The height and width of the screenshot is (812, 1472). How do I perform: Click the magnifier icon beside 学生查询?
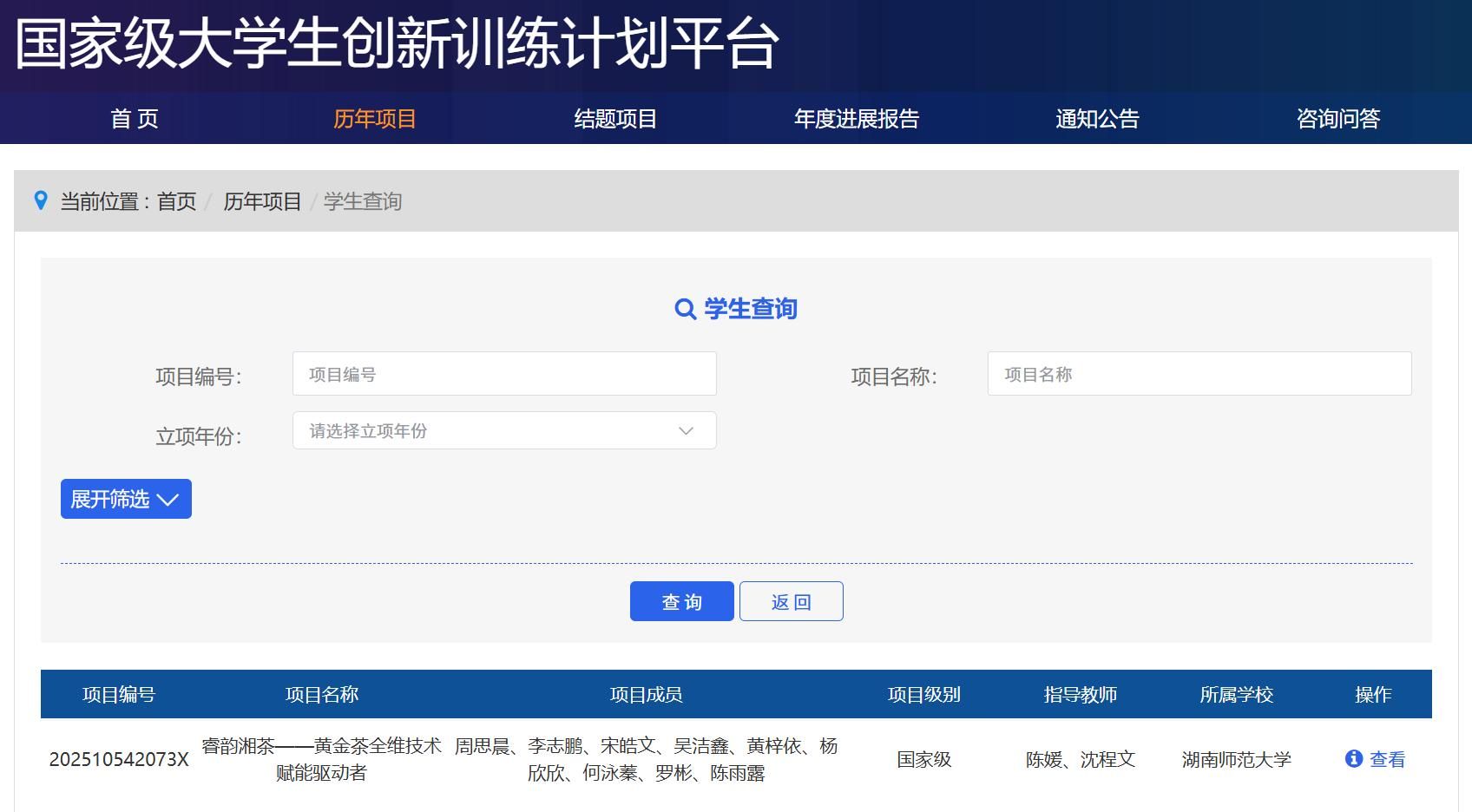(685, 309)
